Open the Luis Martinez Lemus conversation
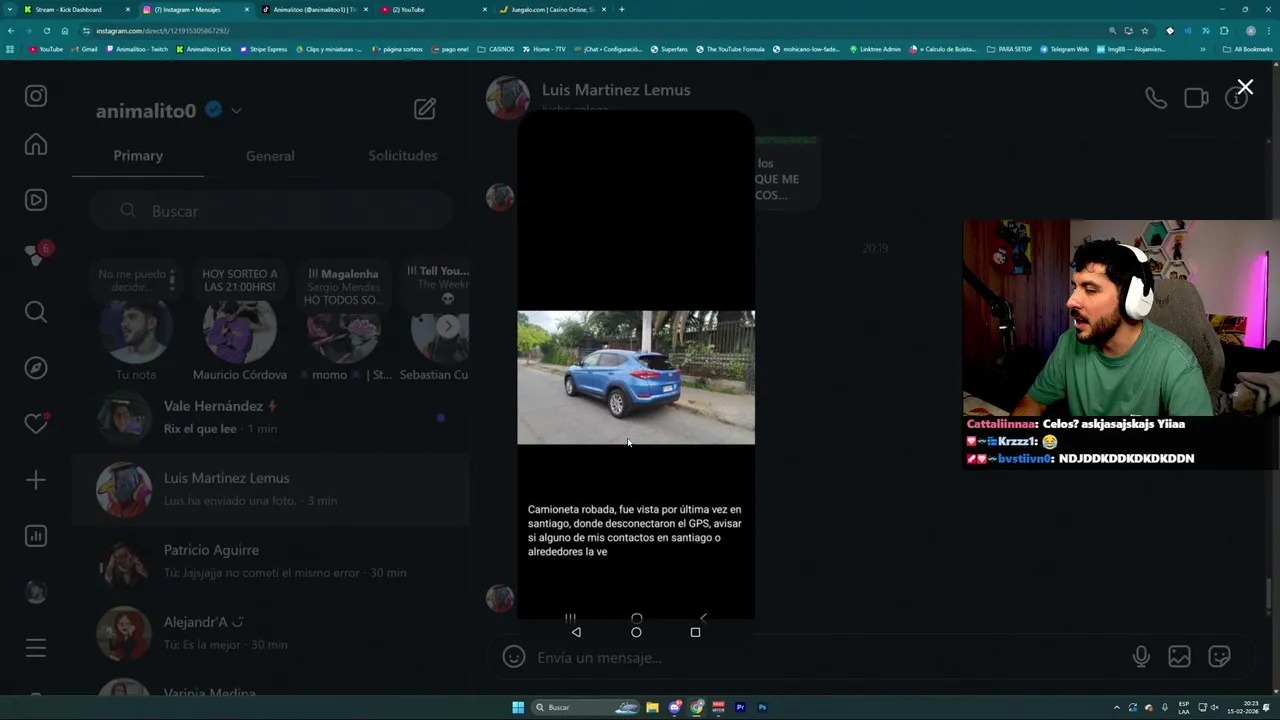 tap(270, 489)
